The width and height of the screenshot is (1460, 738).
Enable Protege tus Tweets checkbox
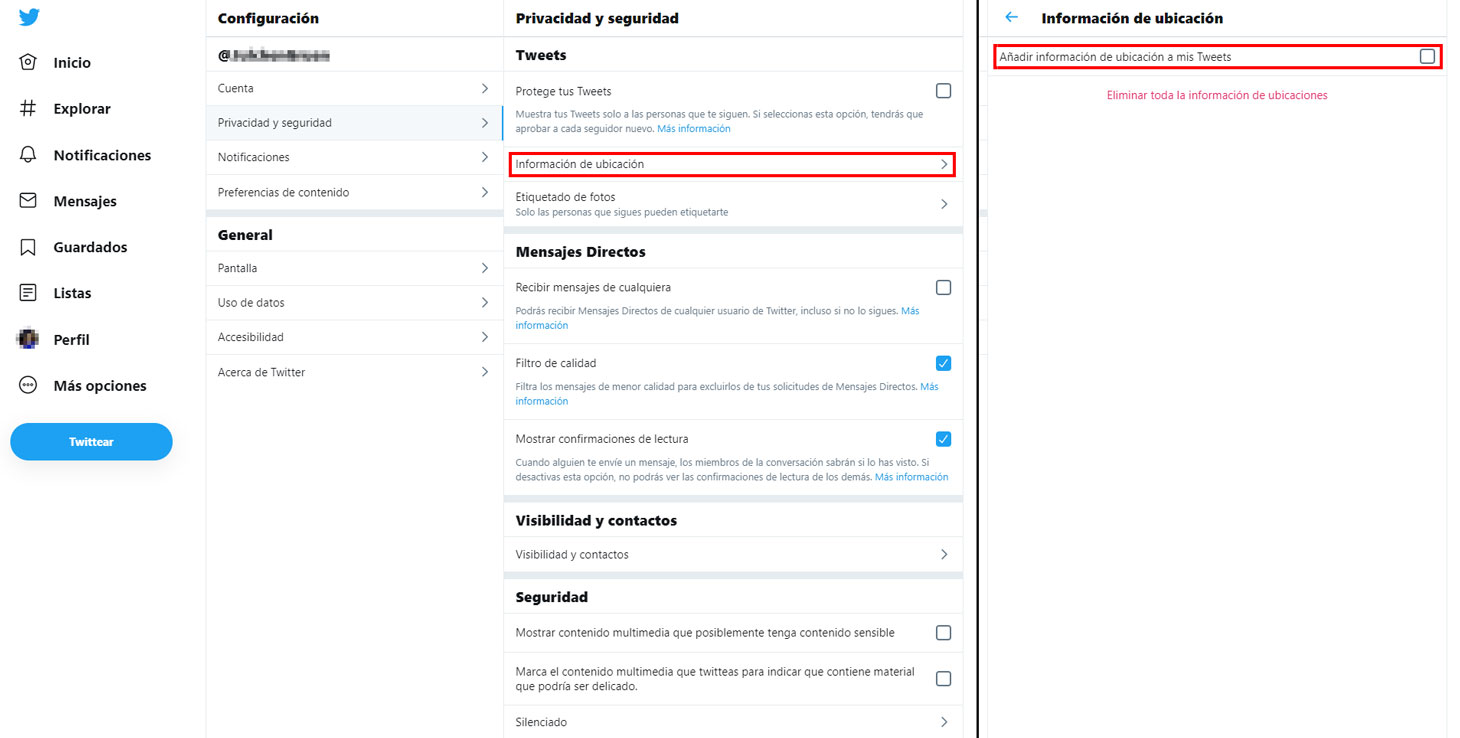pyautogui.click(x=943, y=91)
